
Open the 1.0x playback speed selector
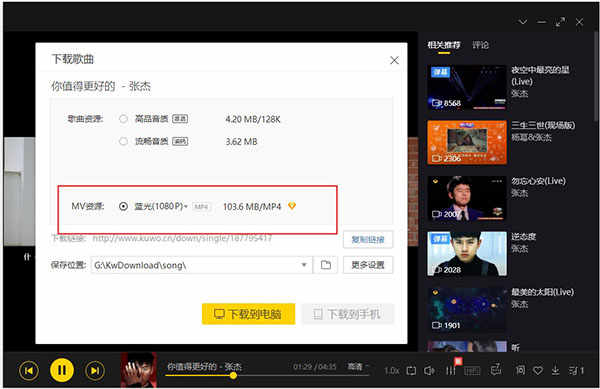[x=391, y=371]
